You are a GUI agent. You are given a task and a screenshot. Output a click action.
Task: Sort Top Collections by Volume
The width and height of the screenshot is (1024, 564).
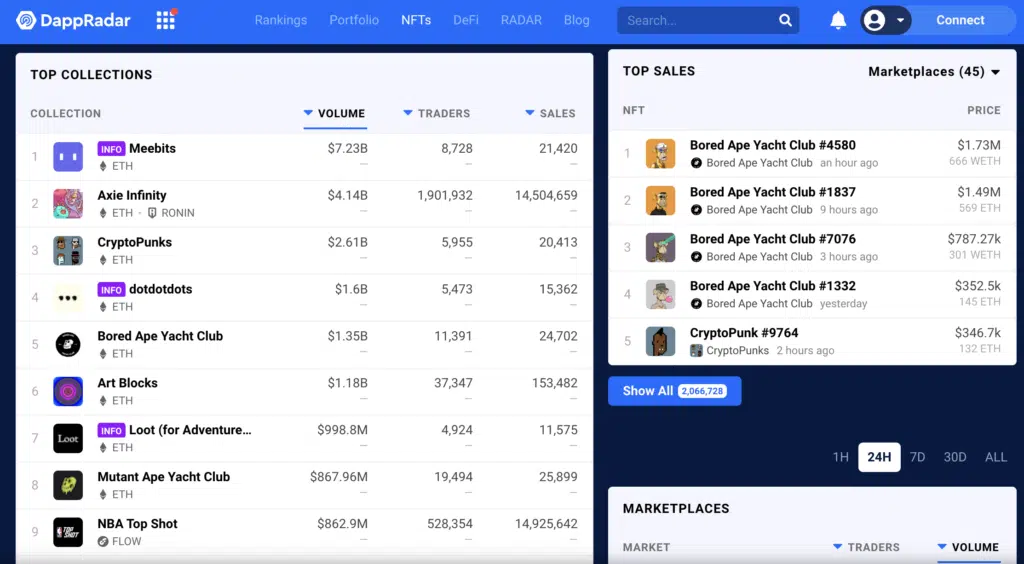tap(334, 114)
